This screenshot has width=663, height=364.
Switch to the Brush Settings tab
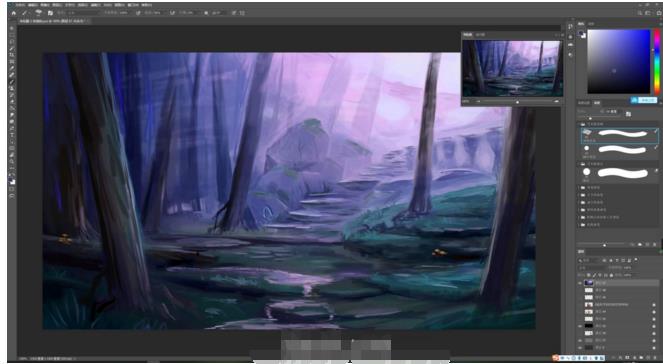(x=584, y=103)
